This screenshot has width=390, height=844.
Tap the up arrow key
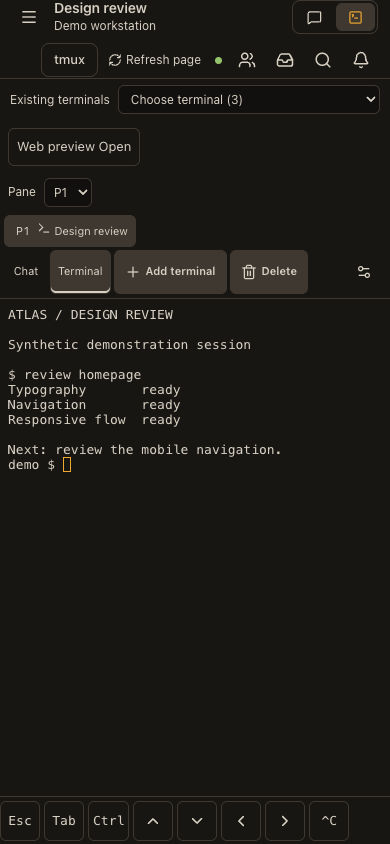[x=153, y=821]
